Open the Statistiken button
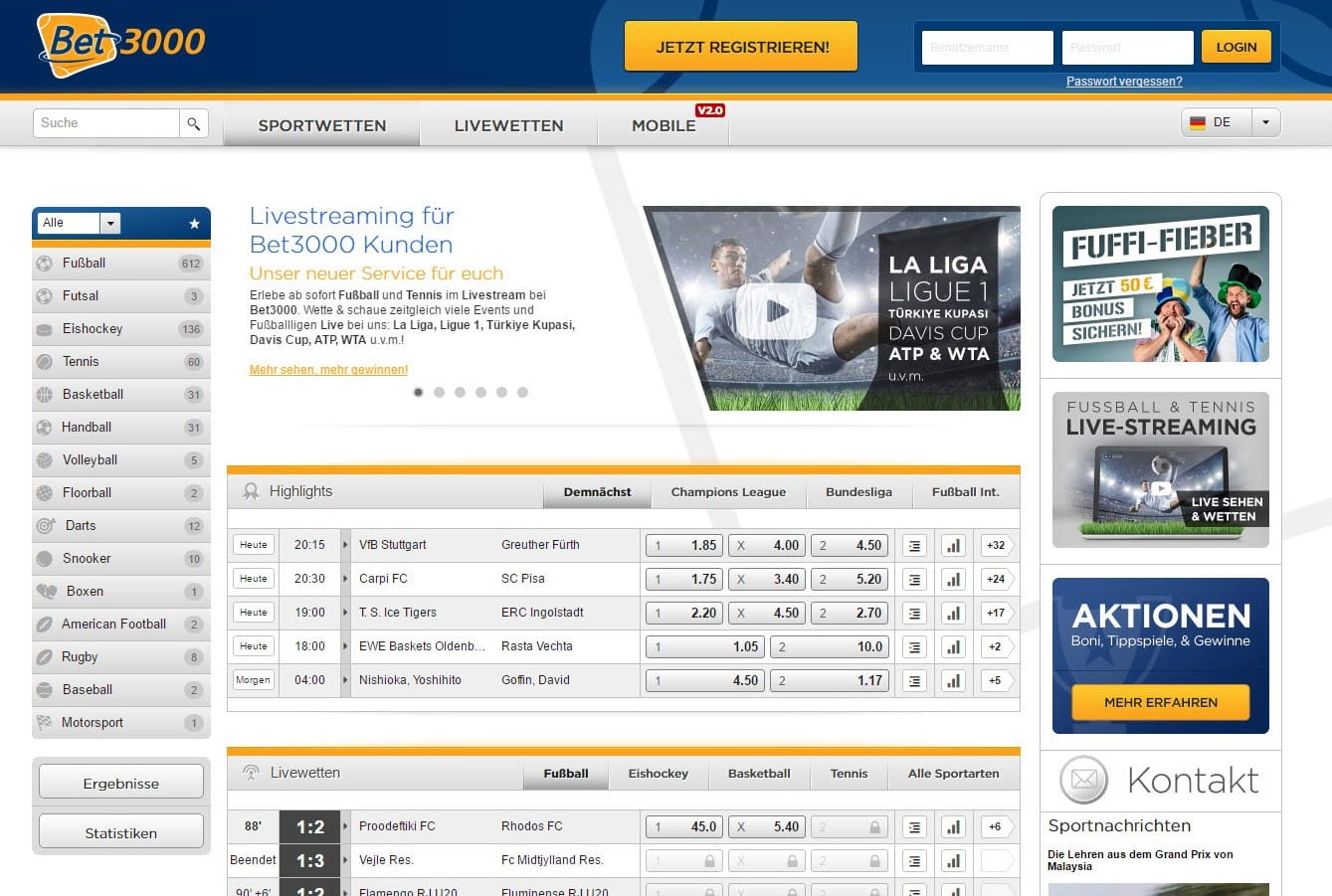 (x=121, y=833)
